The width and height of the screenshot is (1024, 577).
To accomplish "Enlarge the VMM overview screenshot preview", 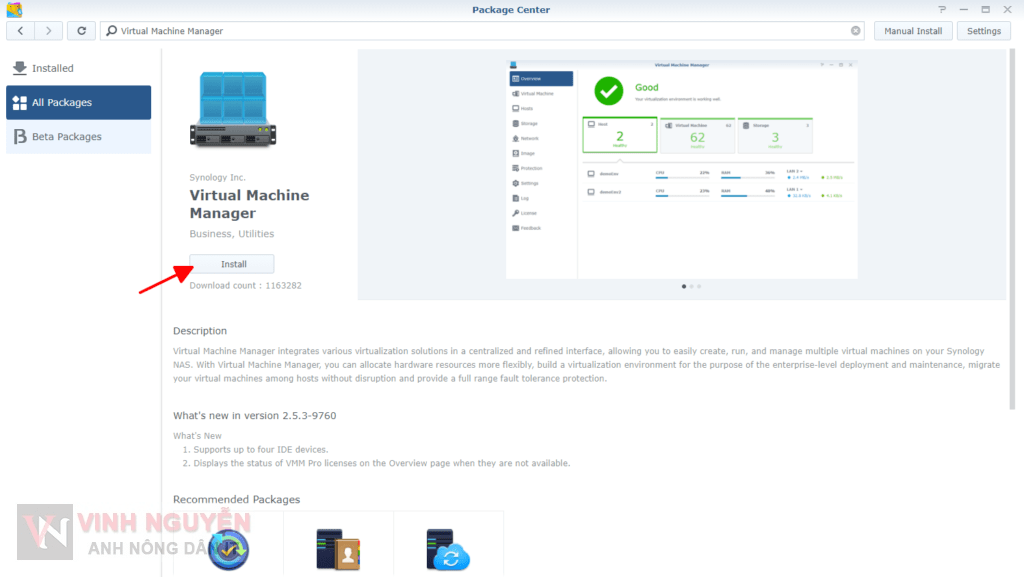I will (681, 168).
